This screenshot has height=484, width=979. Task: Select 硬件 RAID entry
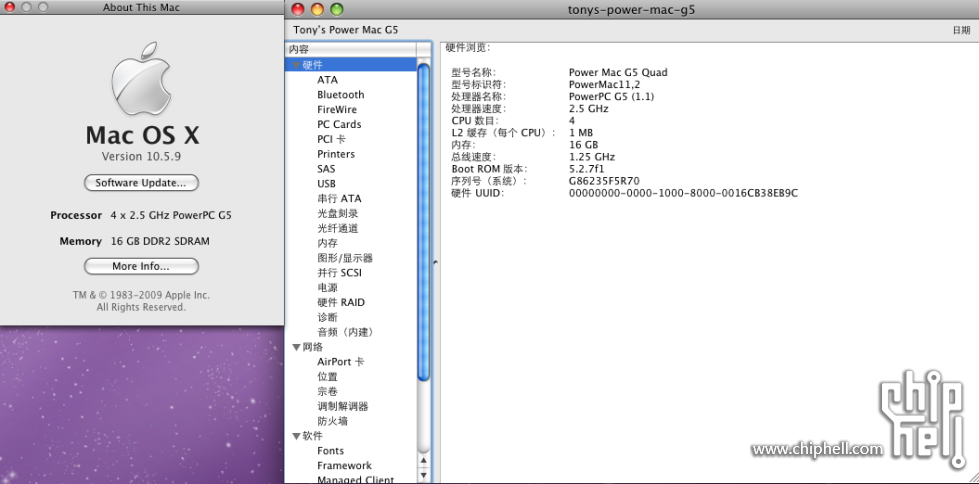point(341,302)
